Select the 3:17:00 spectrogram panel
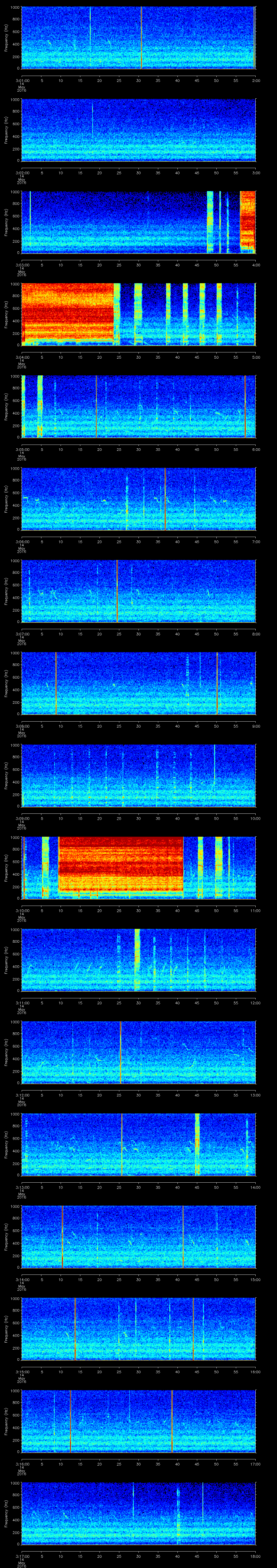Screen dimensions: 277x1568 (x=138, y=1514)
